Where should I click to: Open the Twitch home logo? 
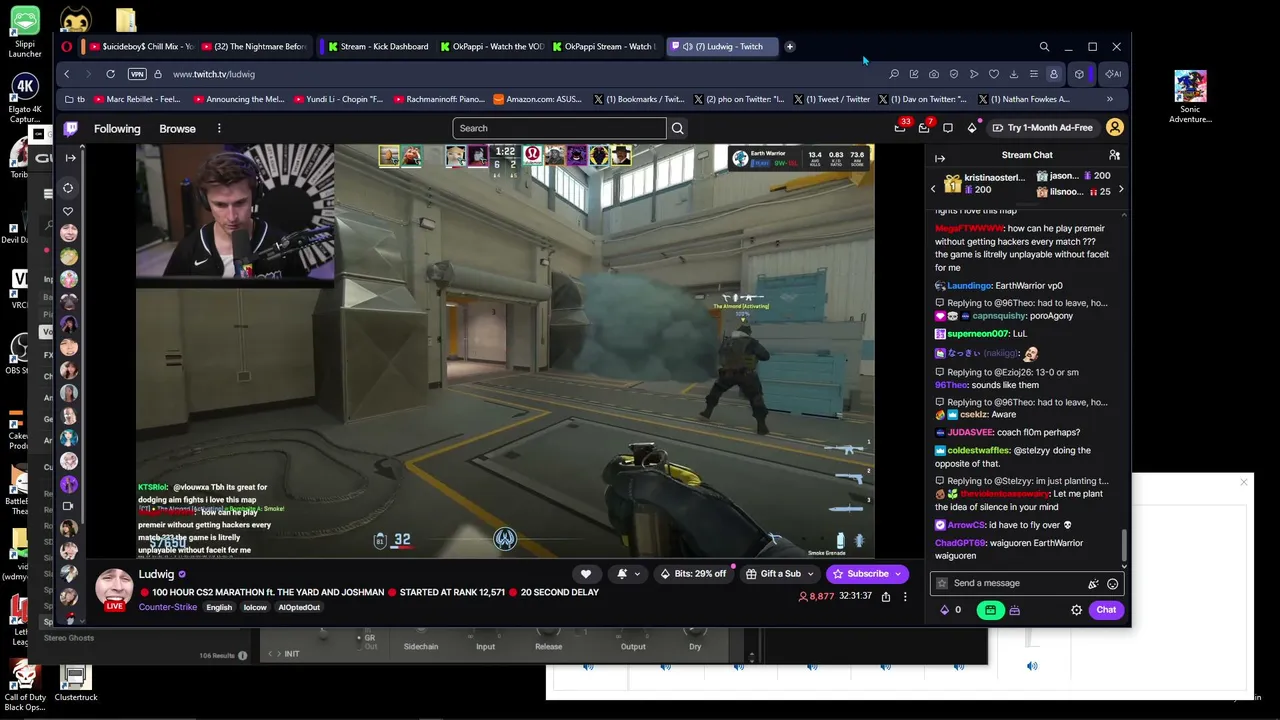tap(71, 128)
